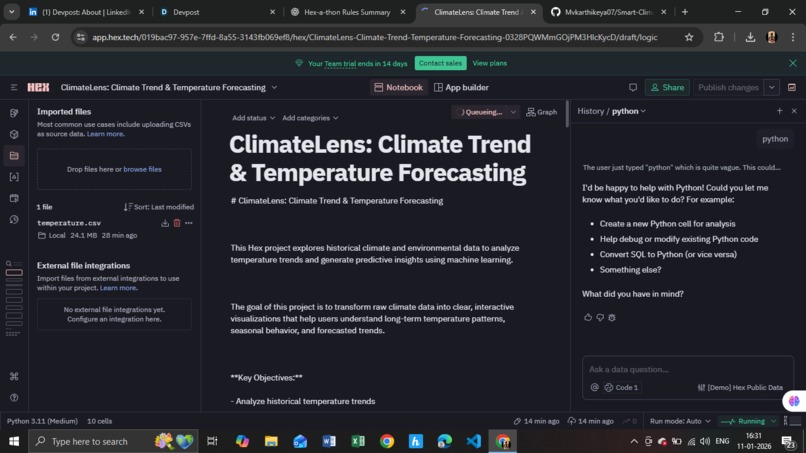Open the Files panel icon in sidebar

[14, 155]
